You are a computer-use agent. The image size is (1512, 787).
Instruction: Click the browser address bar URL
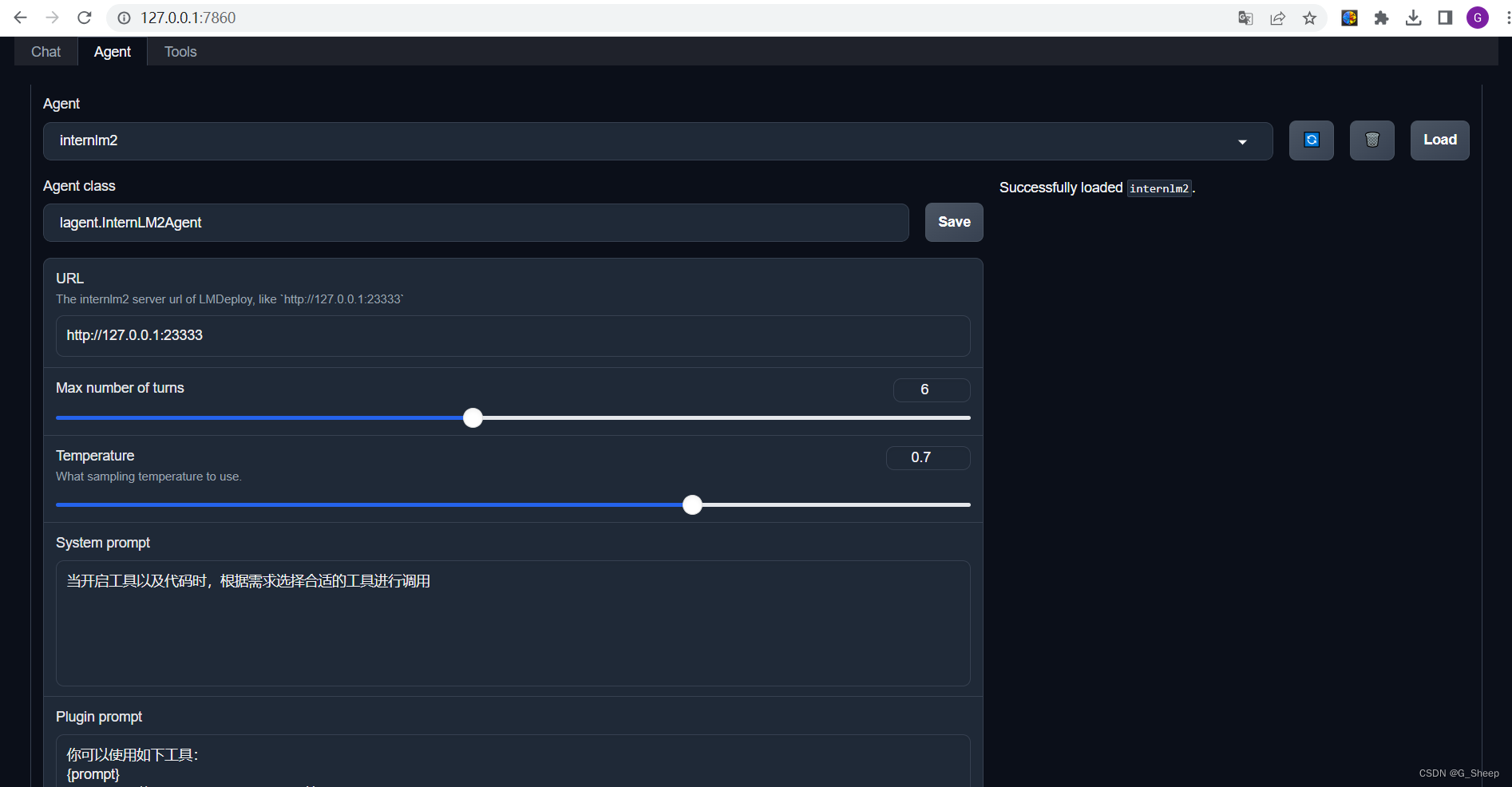(x=188, y=18)
